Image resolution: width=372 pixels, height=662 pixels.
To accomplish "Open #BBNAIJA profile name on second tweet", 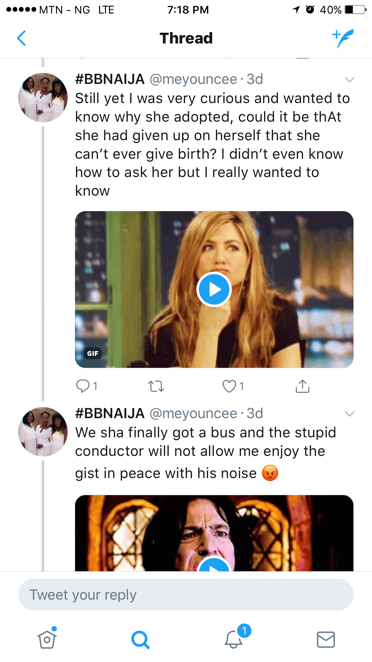I will pos(110,413).
